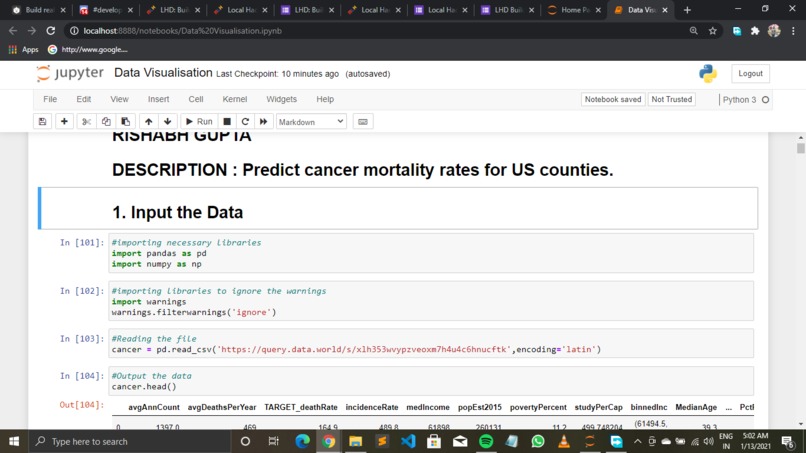This screenshot has width=806, height=453.
Task: Insert a new cell below
Action: coord(64,122)
